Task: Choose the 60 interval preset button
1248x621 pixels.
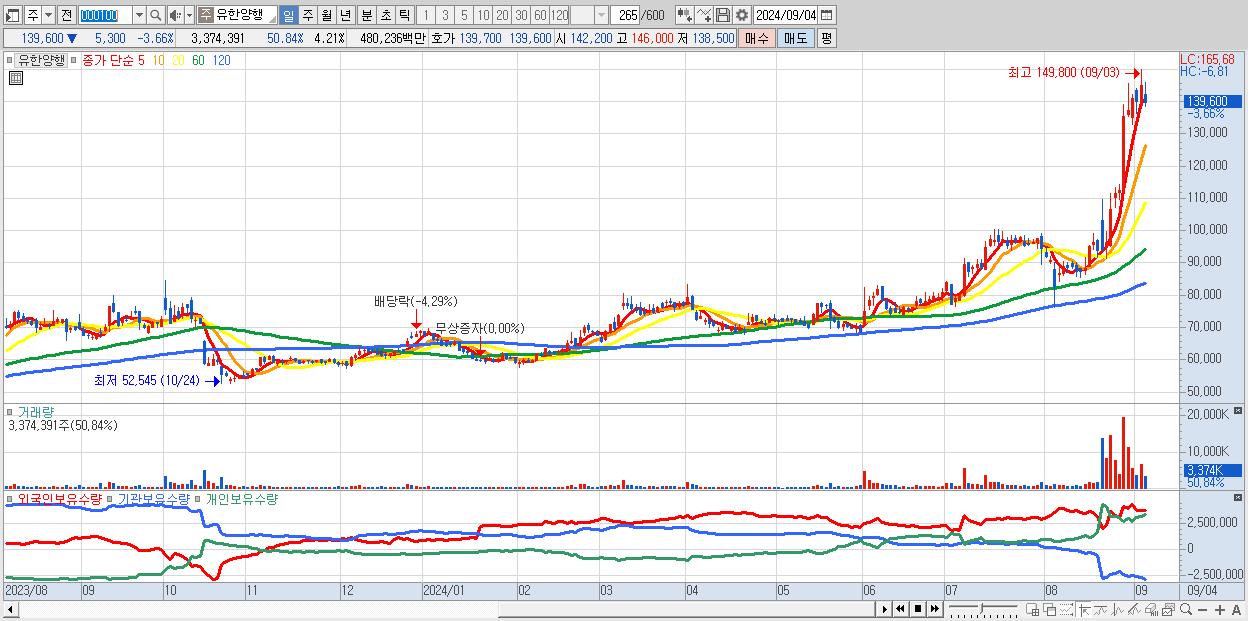Action: 539,15
